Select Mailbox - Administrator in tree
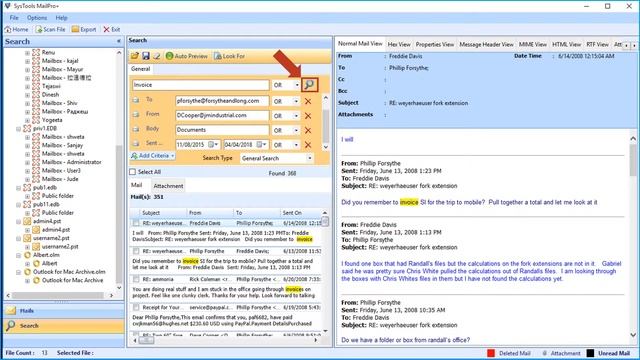The width and height of the screenshot is (640, 360). tap(71, 162)
